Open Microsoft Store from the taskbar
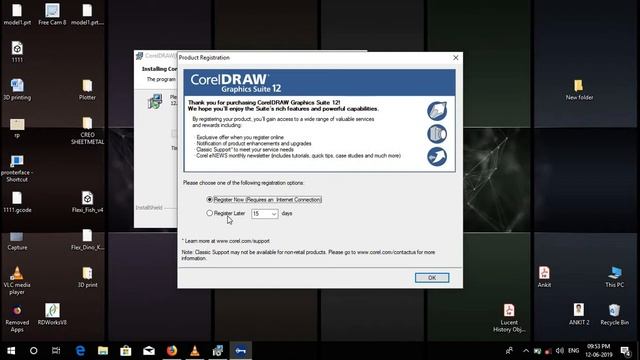640x360 pixels. [x=126, y=351]
